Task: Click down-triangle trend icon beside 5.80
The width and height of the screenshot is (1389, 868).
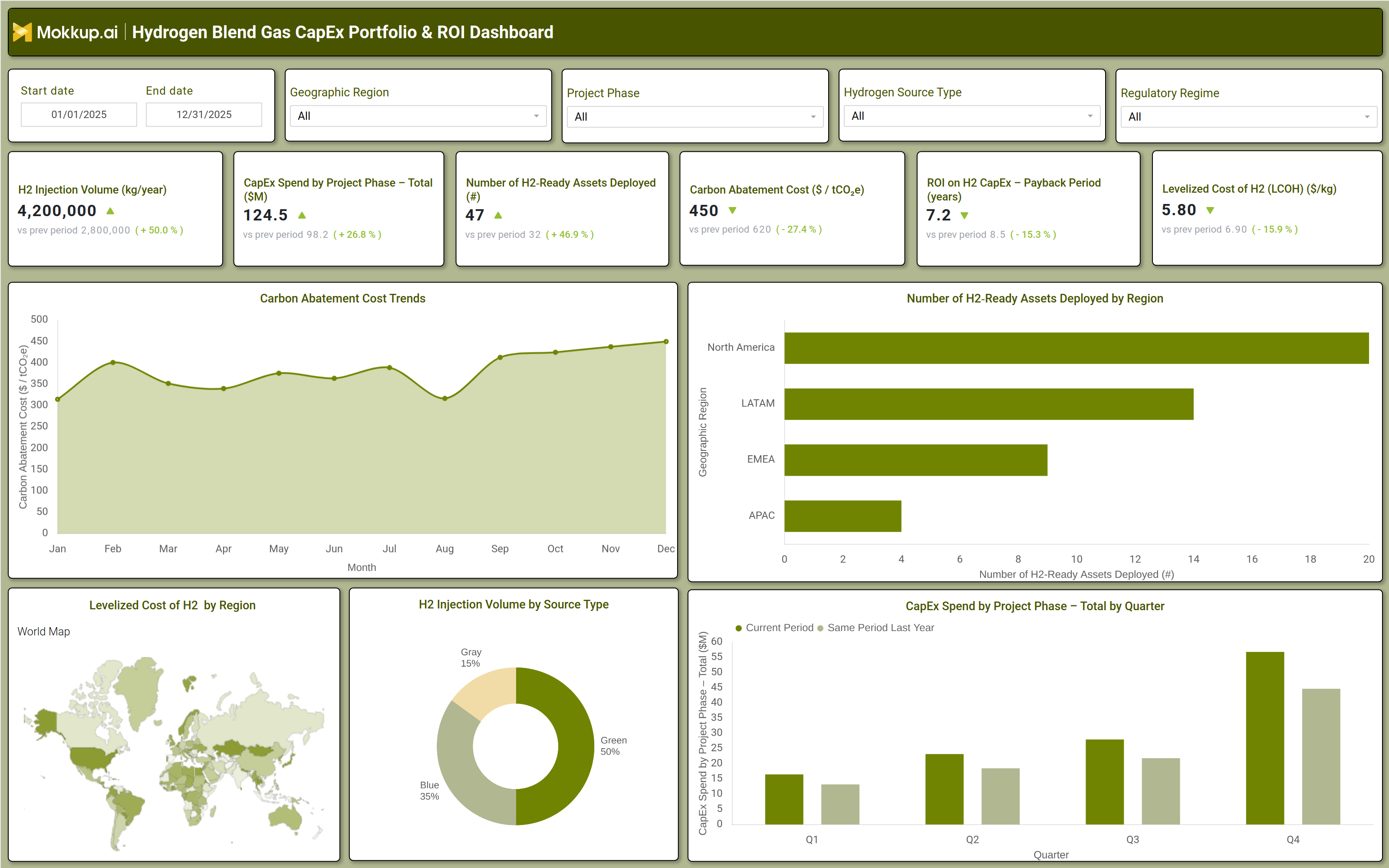Action: point(1210,210)
